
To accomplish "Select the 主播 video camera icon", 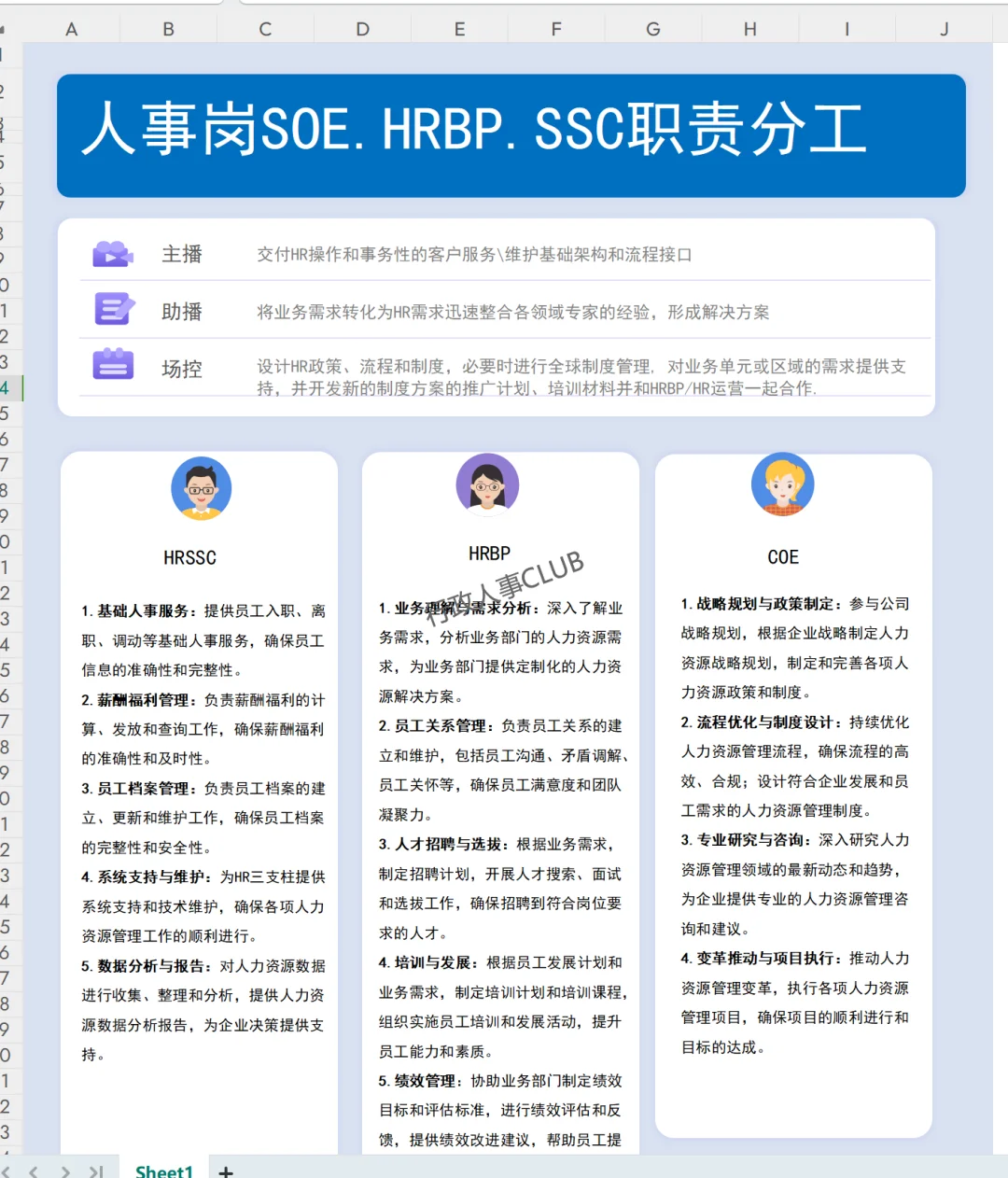I will pos(112,252).
